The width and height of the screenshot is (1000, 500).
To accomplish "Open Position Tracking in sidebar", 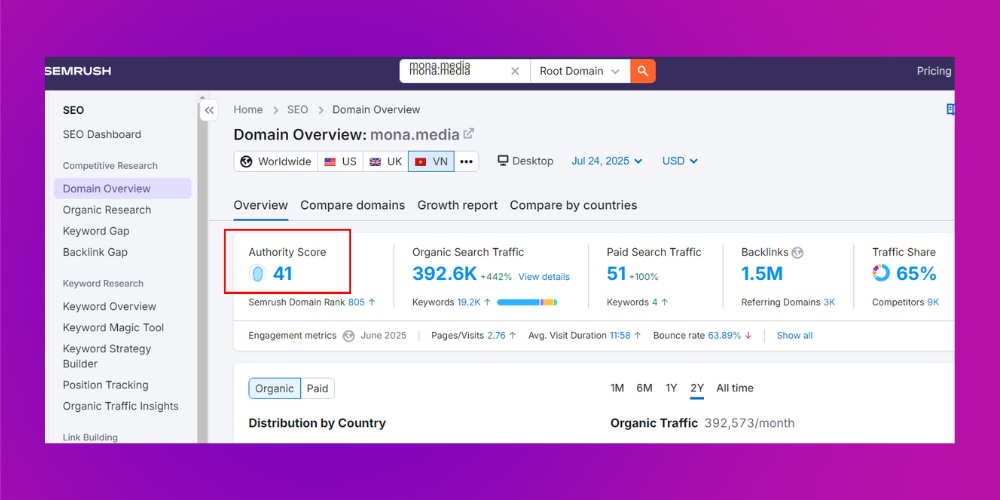I will (105, 385).
